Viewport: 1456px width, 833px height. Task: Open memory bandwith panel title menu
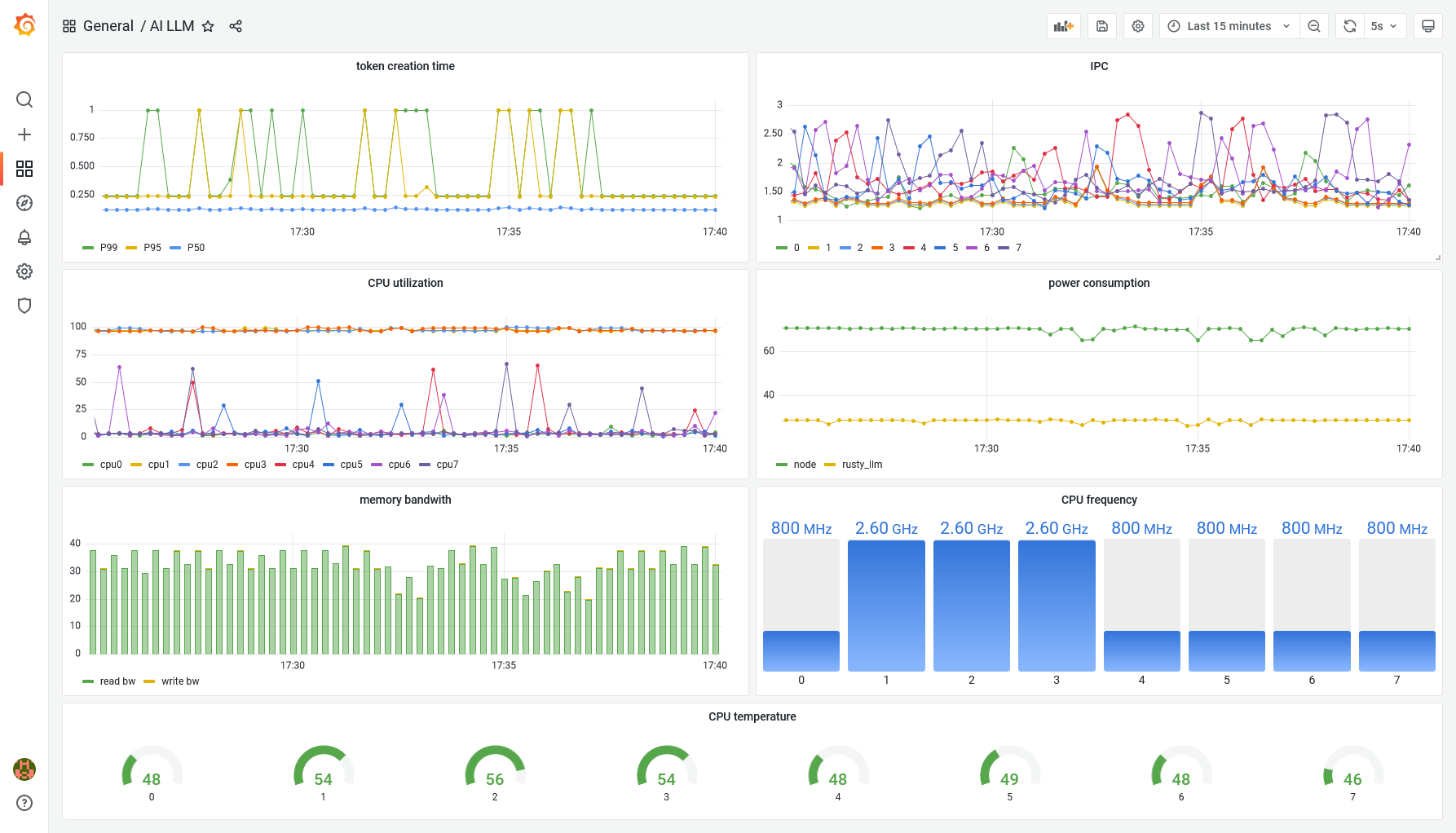click(x=405, y=500)
